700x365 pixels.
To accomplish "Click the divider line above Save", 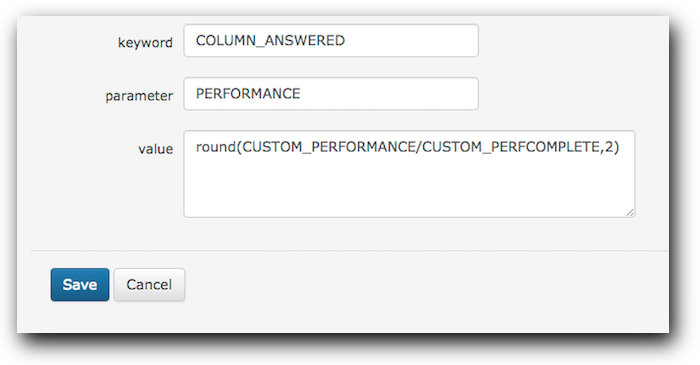I will tap(350, 251).
